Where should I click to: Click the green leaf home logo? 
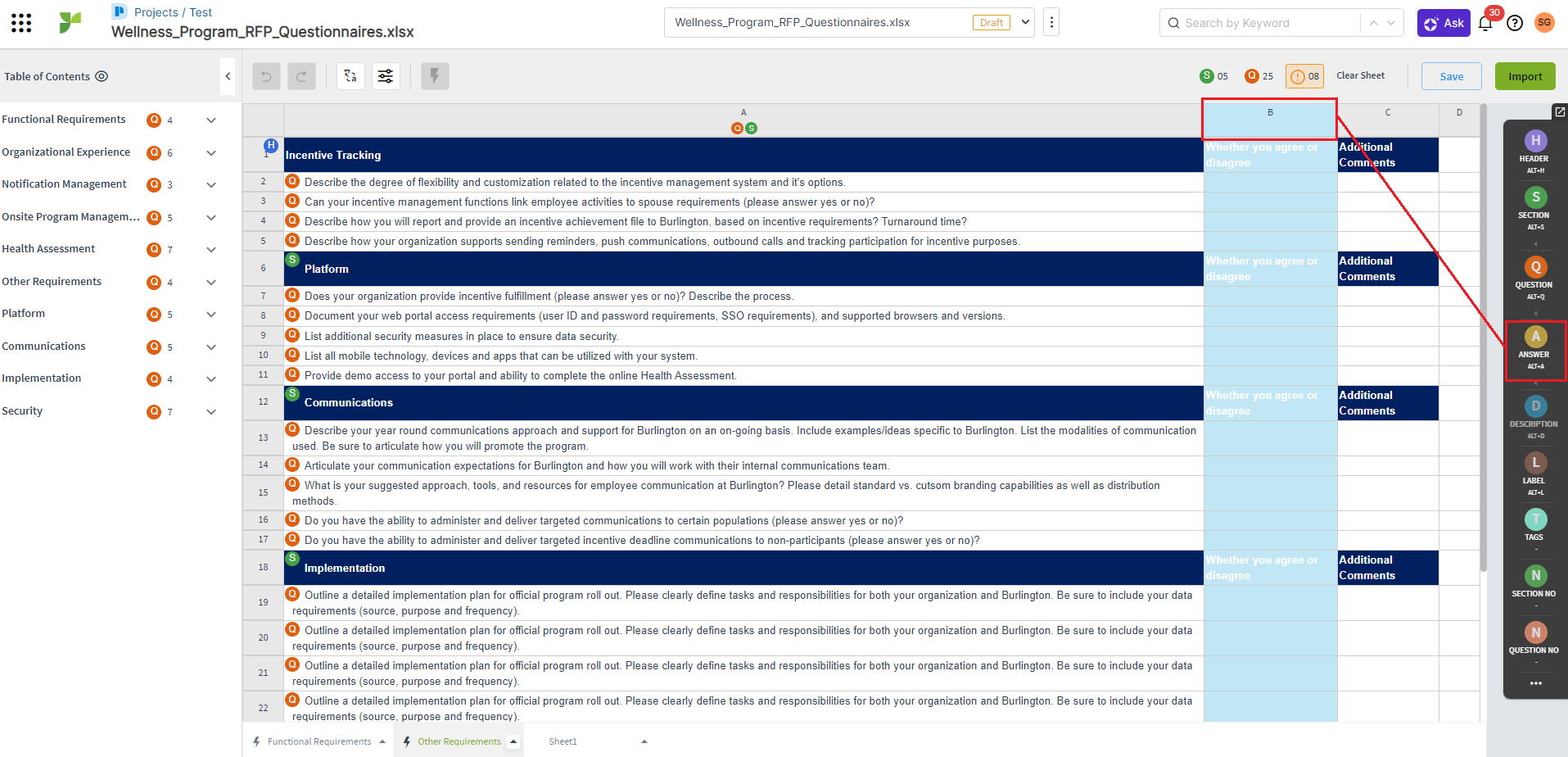coord(70,23)
